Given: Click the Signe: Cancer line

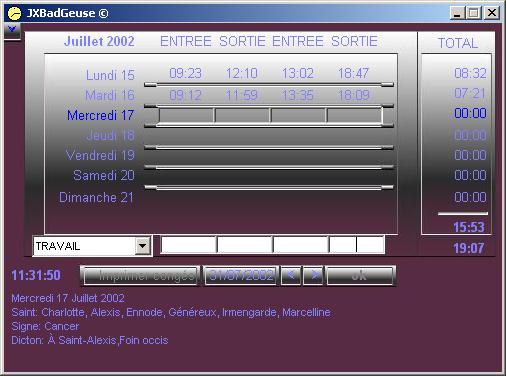Looking at the screenshot, I should [45, 326].
